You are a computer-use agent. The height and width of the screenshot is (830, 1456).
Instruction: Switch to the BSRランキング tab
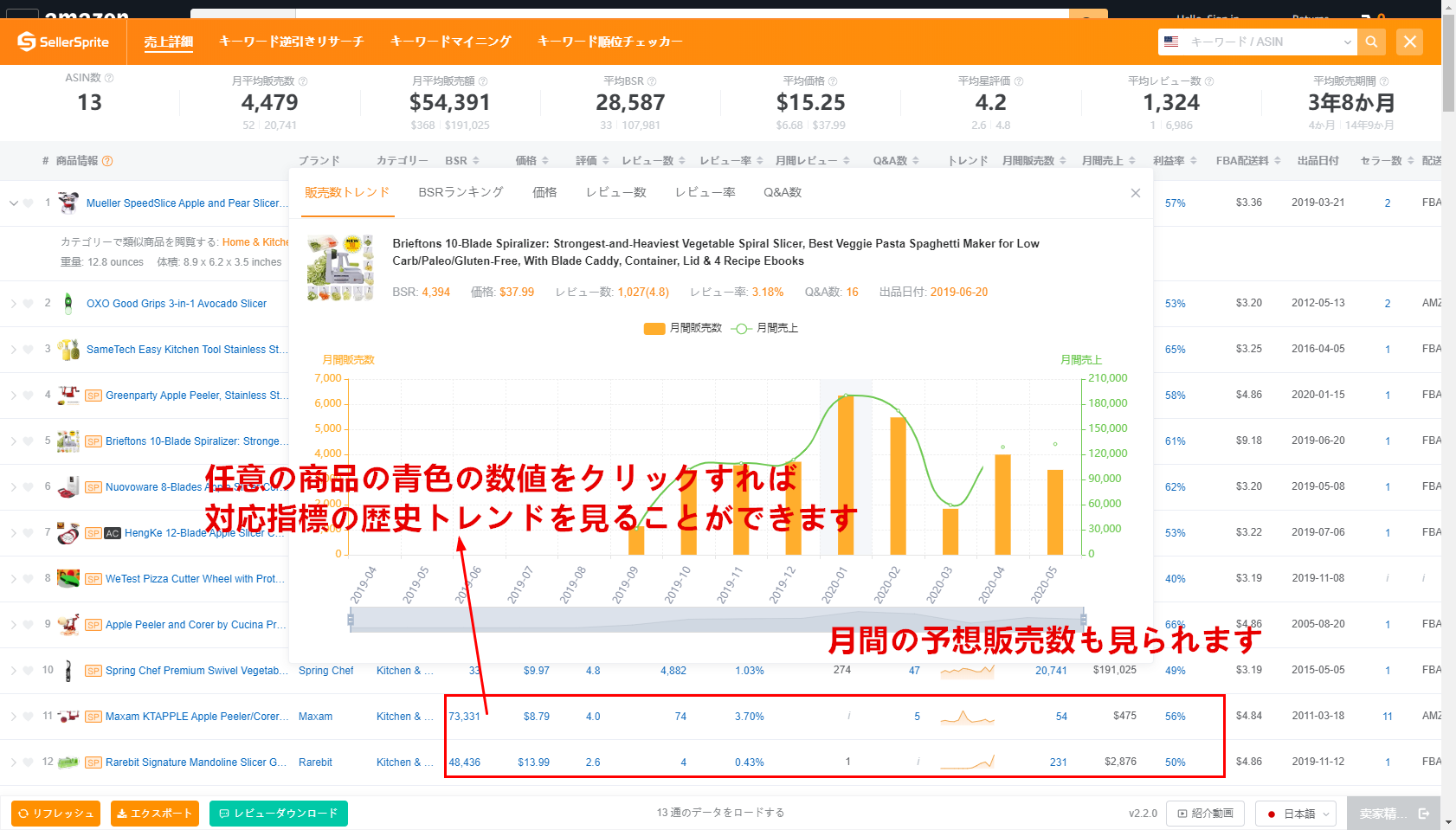tap(461, 192)
